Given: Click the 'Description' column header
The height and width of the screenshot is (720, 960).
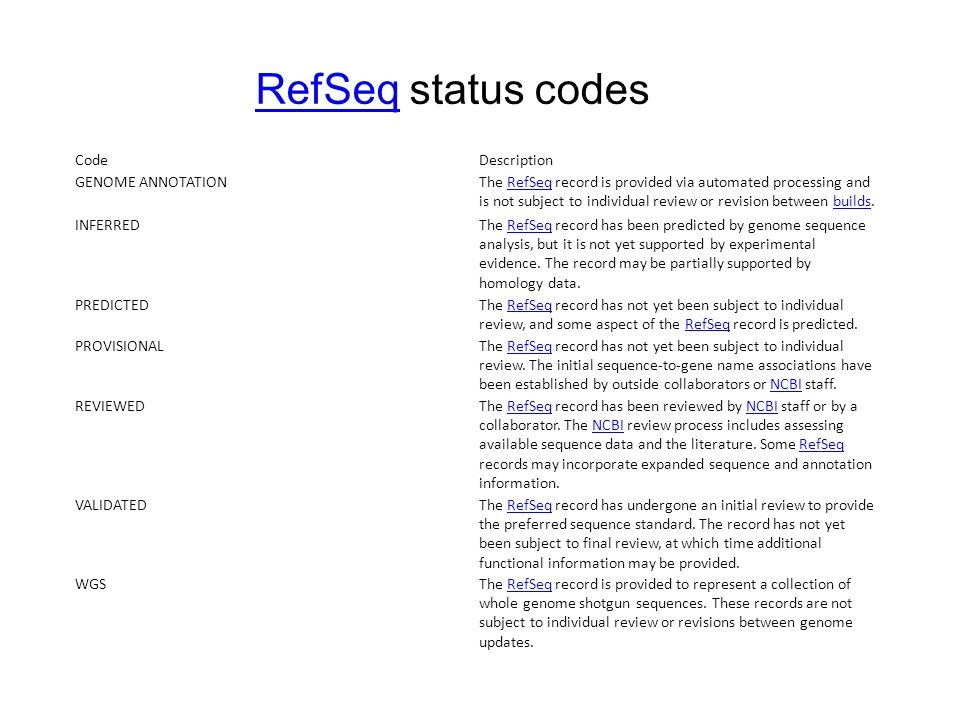Looking at the screenshot, I should click(x=516, y=160).
